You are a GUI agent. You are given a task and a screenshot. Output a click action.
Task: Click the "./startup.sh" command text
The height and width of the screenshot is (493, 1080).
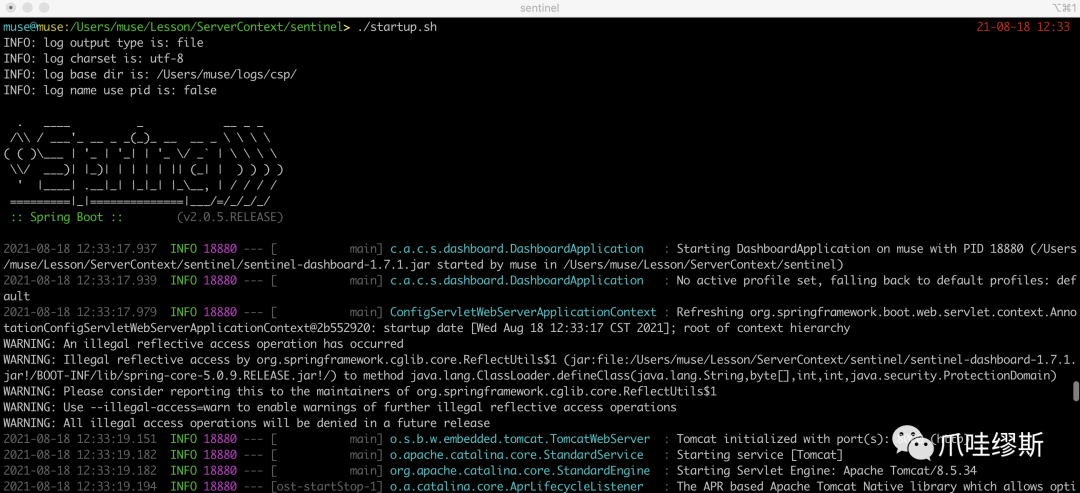(397, 27)
